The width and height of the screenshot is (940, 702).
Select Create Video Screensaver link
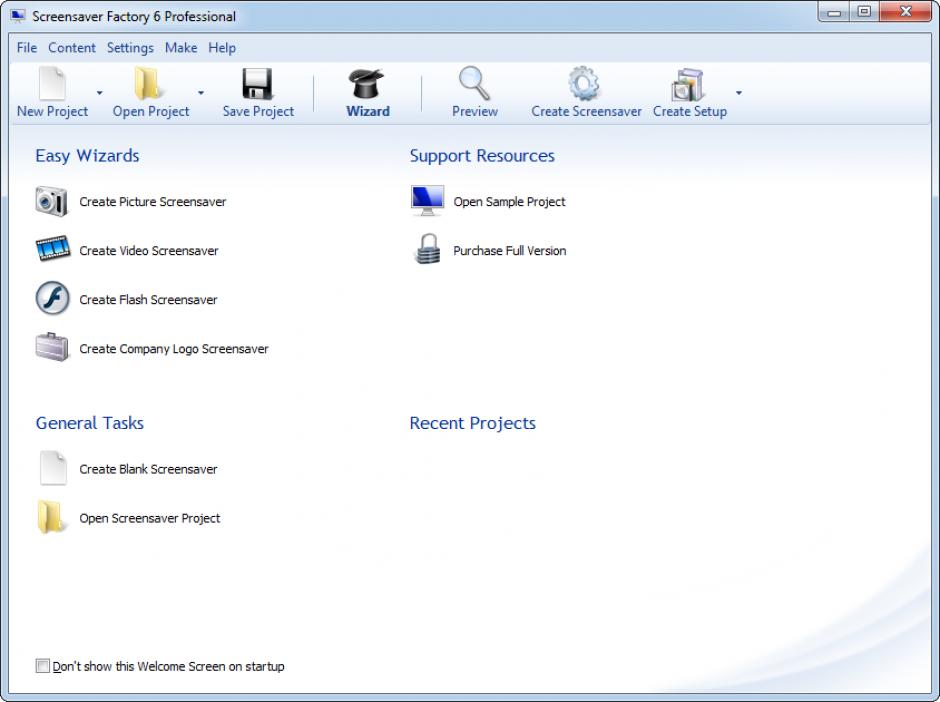[149, 251]
